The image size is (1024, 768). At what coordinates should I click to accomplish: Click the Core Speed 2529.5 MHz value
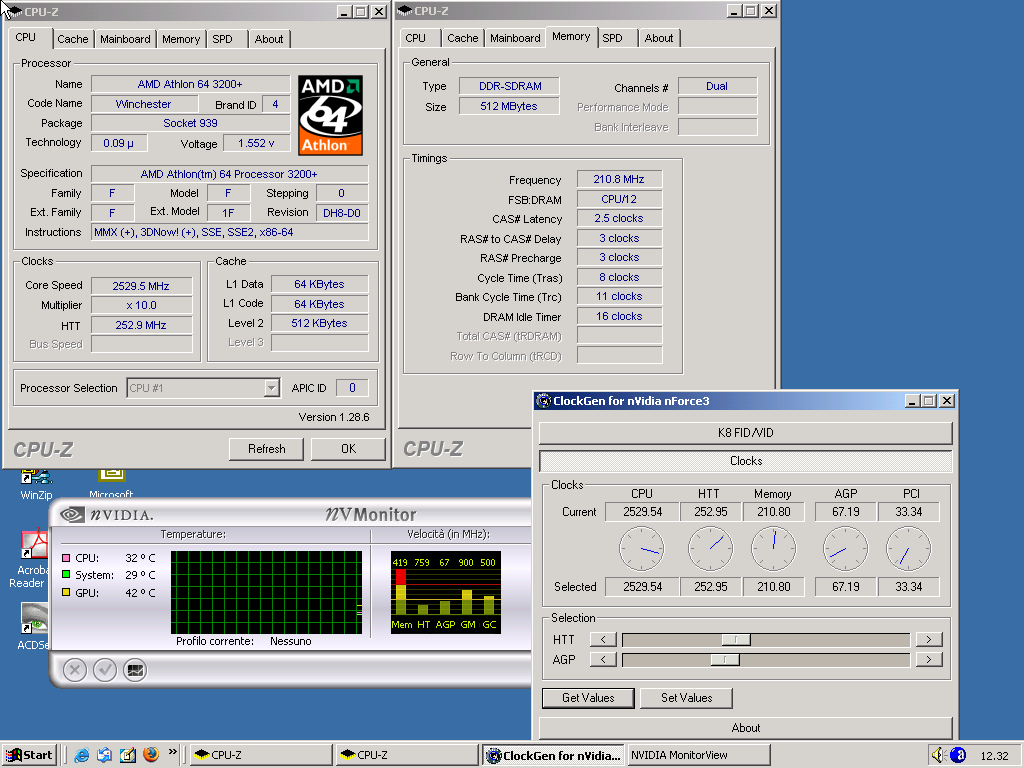coord(141,285)
